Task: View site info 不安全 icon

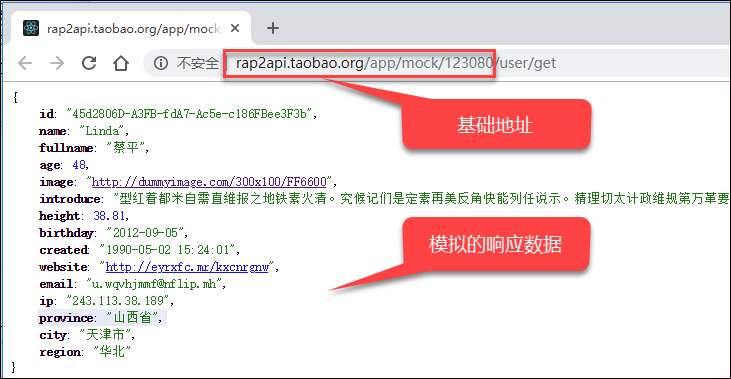Action: tap(161, 63)
